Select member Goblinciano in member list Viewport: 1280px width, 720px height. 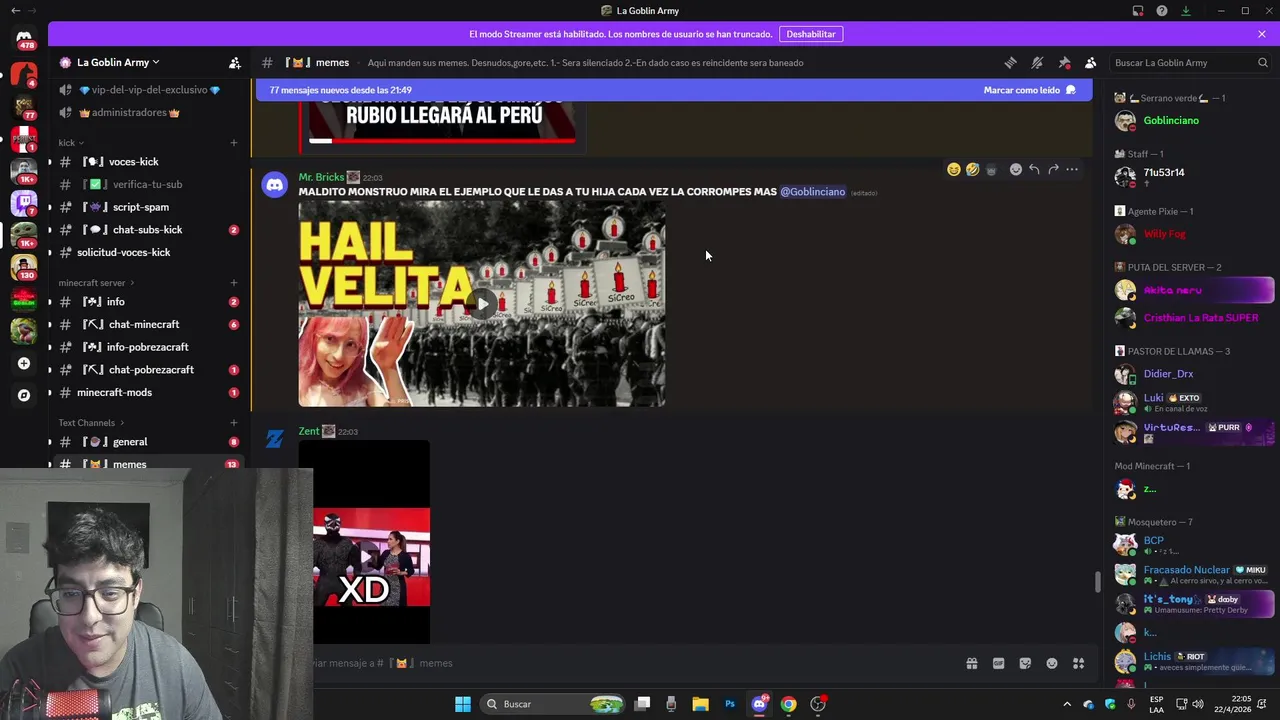pyautogui.click(x=1192, y=121)
